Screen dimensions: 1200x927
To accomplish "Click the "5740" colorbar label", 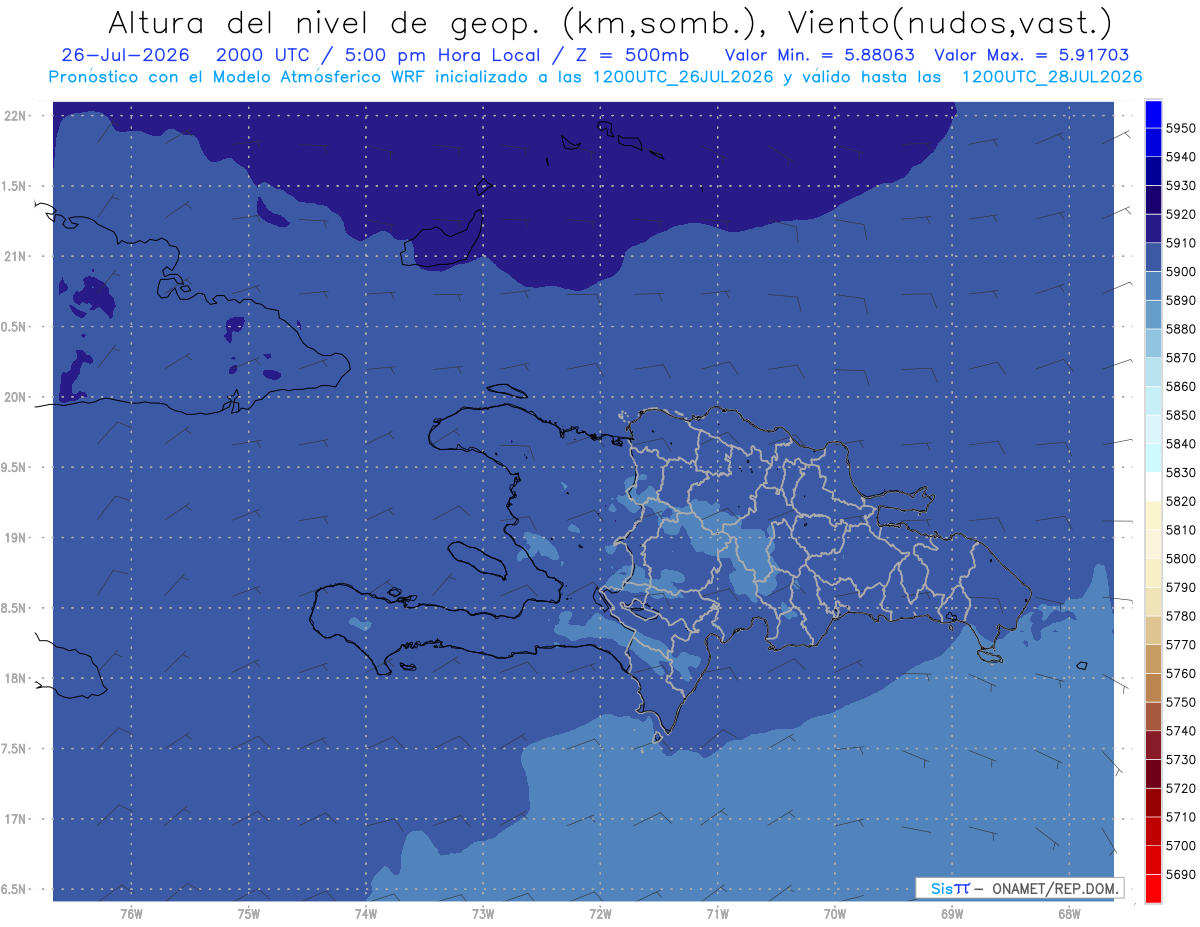I will coord(1181,731).
